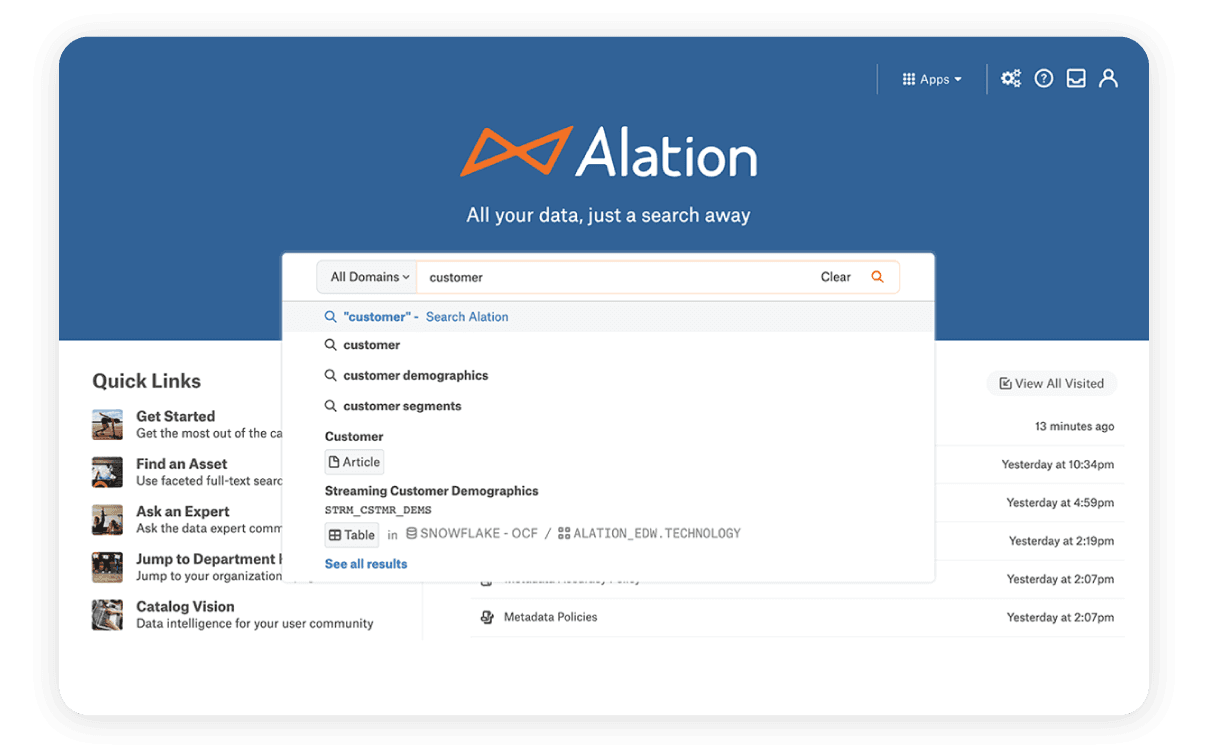This screenshot has height=752, width=1208.
Task: Open the Find an Asset quick link
Action: (181, 464)
